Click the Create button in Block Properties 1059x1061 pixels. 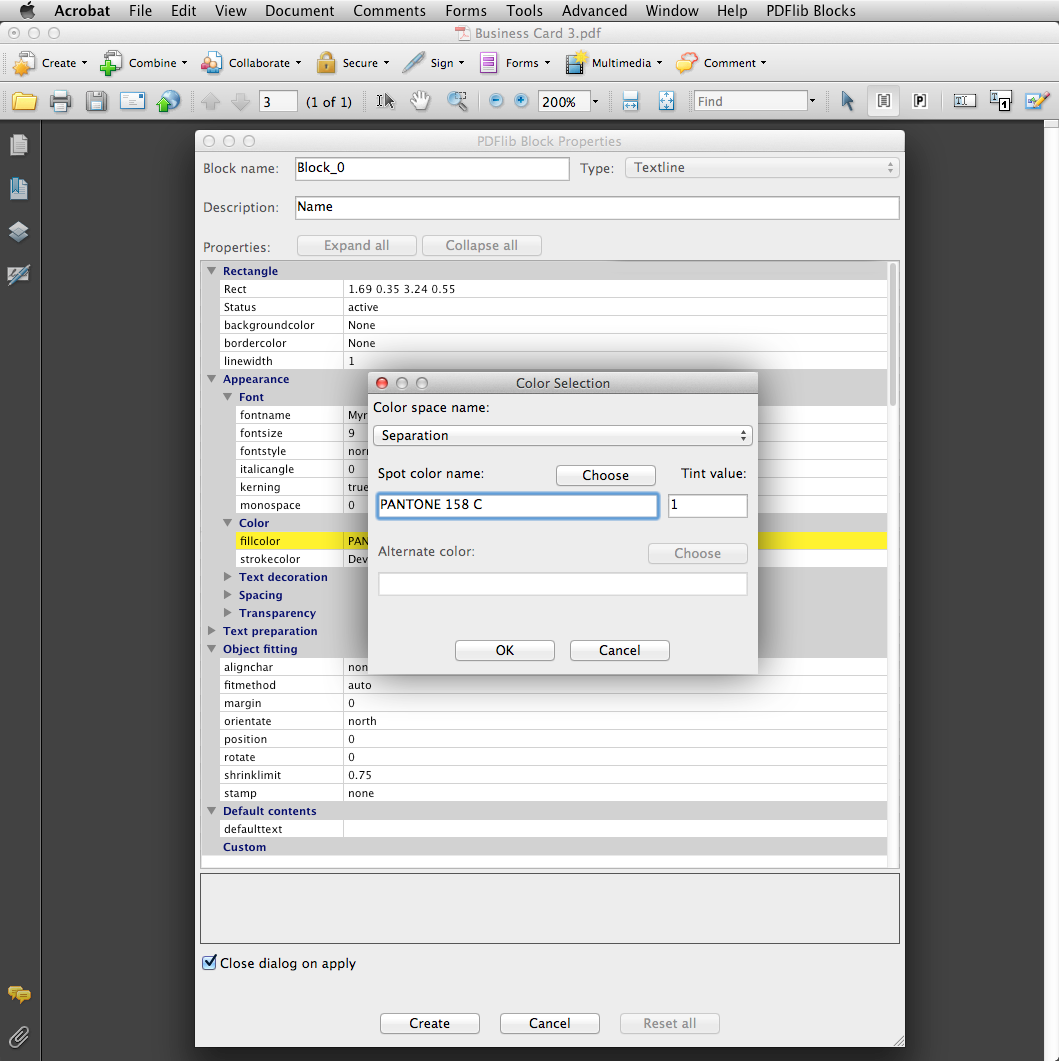pos(430,1023)
